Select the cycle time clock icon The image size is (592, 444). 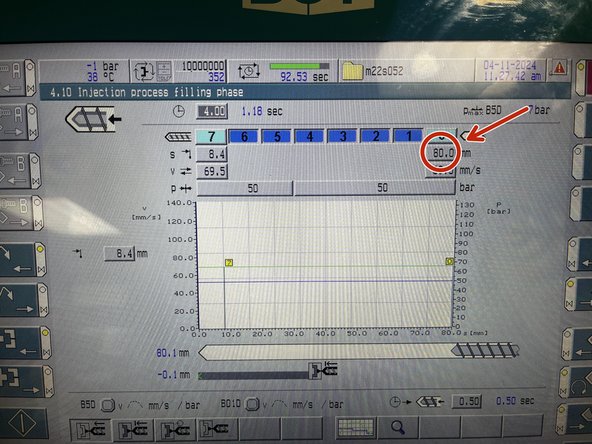pyautogui.click(x=249, y=71)
